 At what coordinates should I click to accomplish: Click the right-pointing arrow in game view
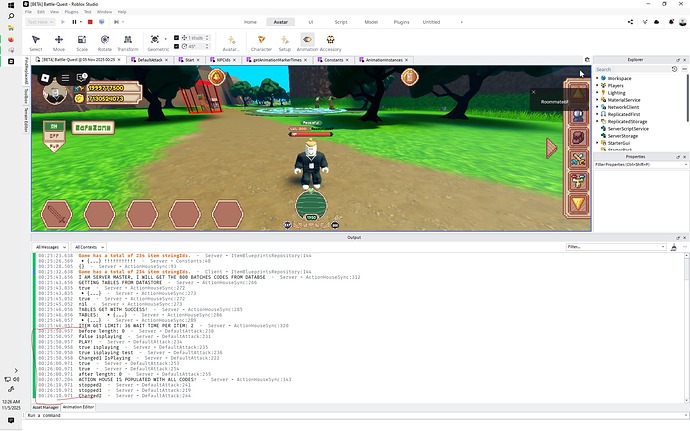[551, 148]
